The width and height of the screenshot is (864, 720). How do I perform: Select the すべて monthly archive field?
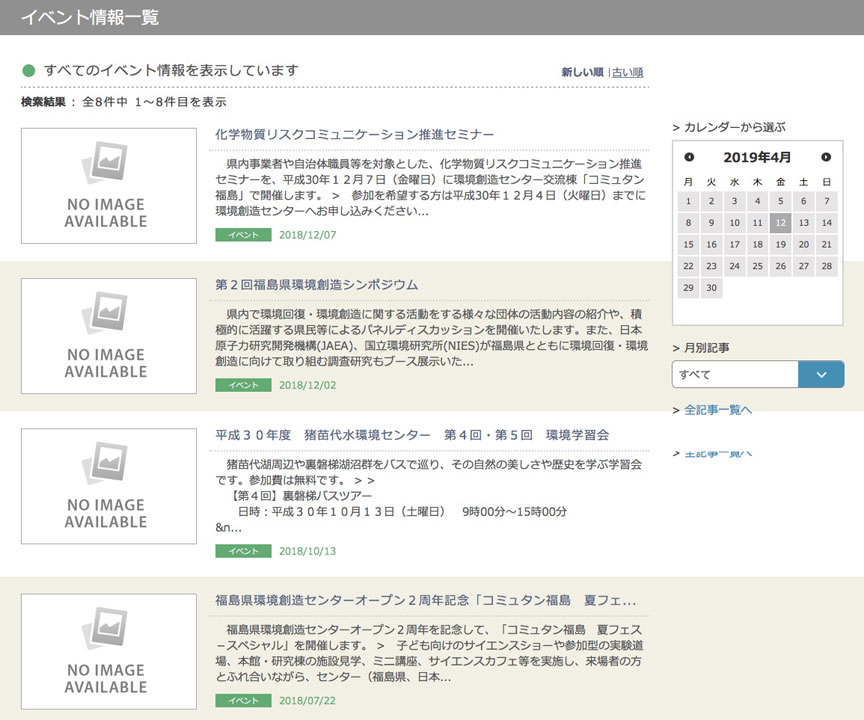point(735,374)
